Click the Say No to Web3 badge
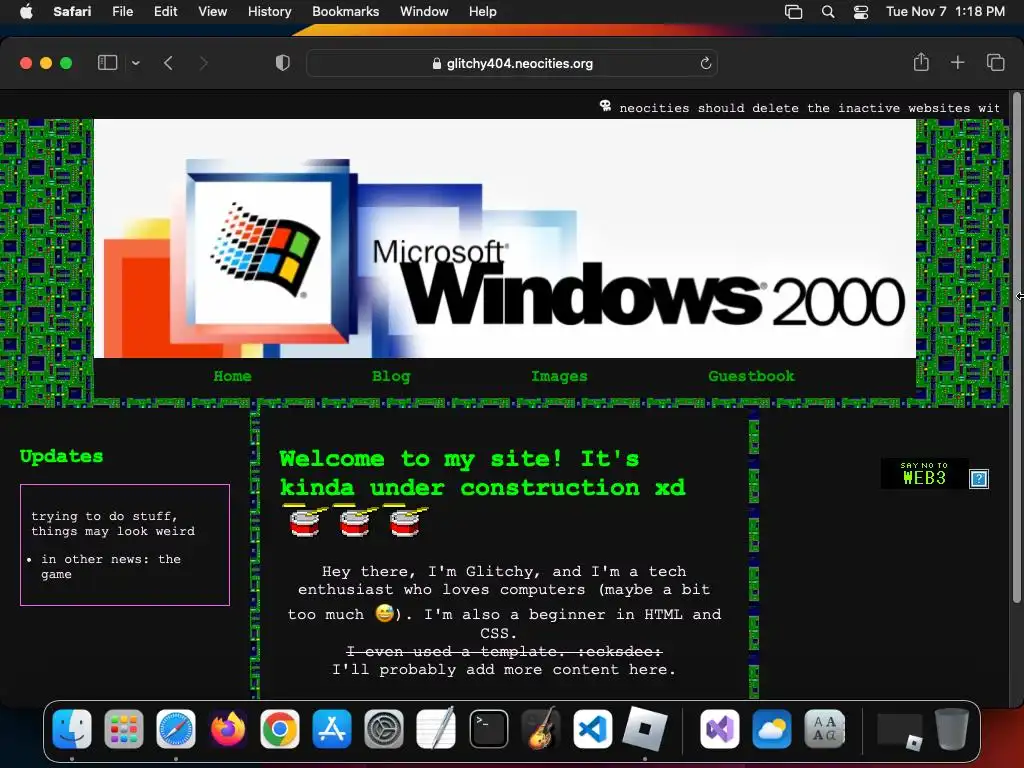This screenshot has width=1024, height=768. [924, 474]
